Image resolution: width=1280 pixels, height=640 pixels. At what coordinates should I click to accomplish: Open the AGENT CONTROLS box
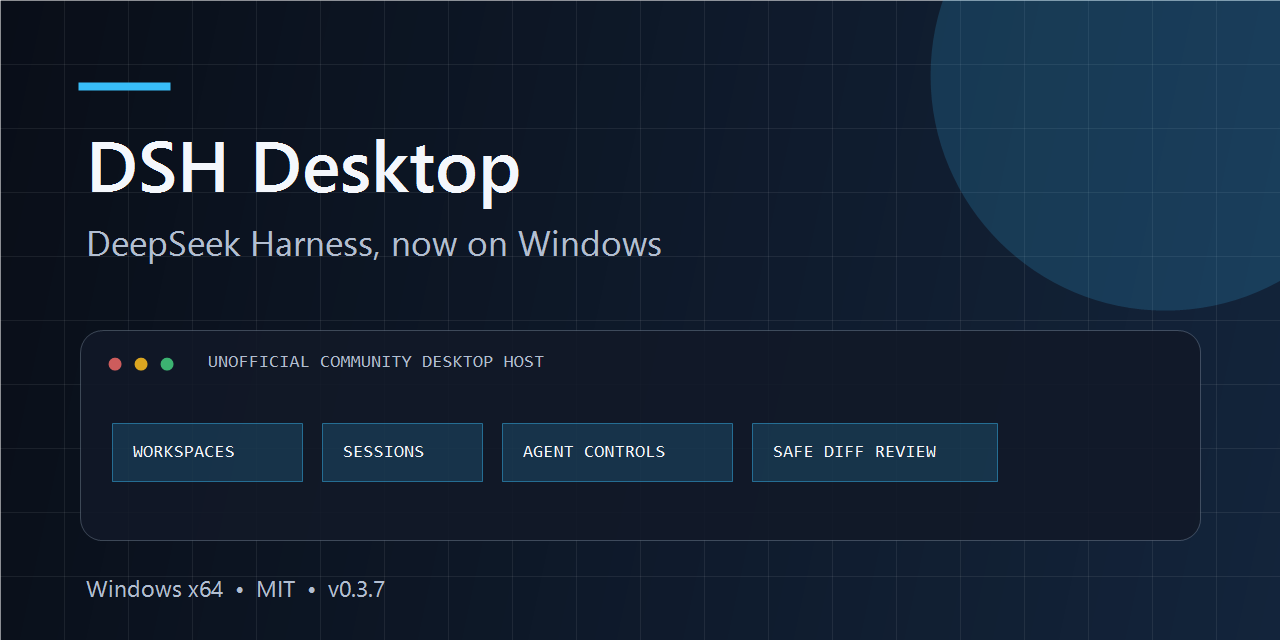pyautogui.click(x=617, y=452)
